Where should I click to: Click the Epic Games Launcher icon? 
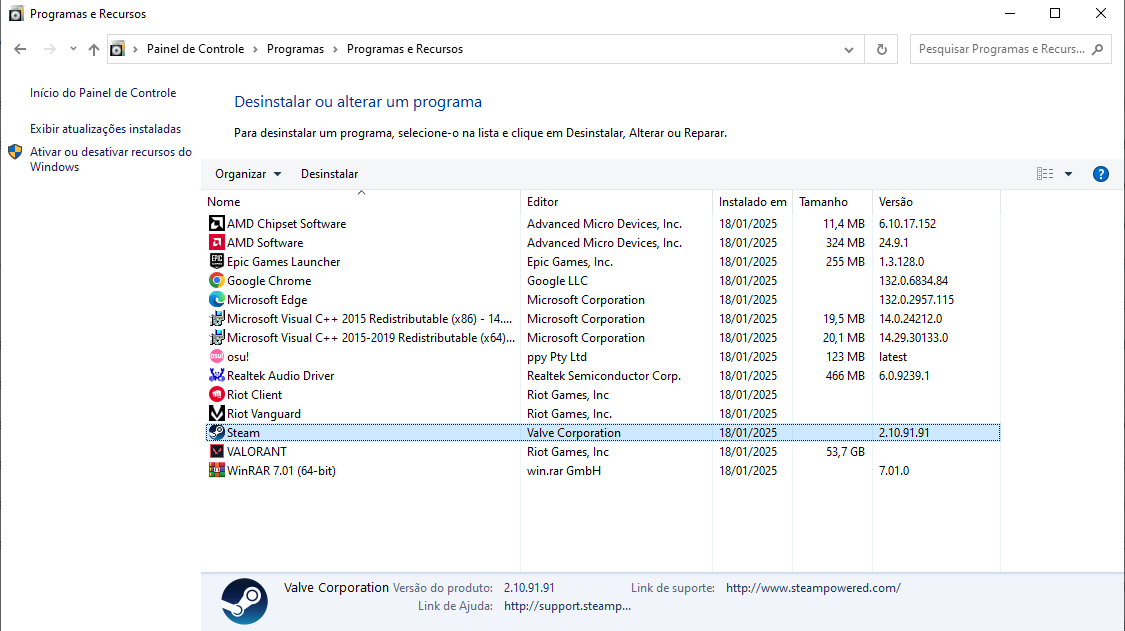click(217, 261)
